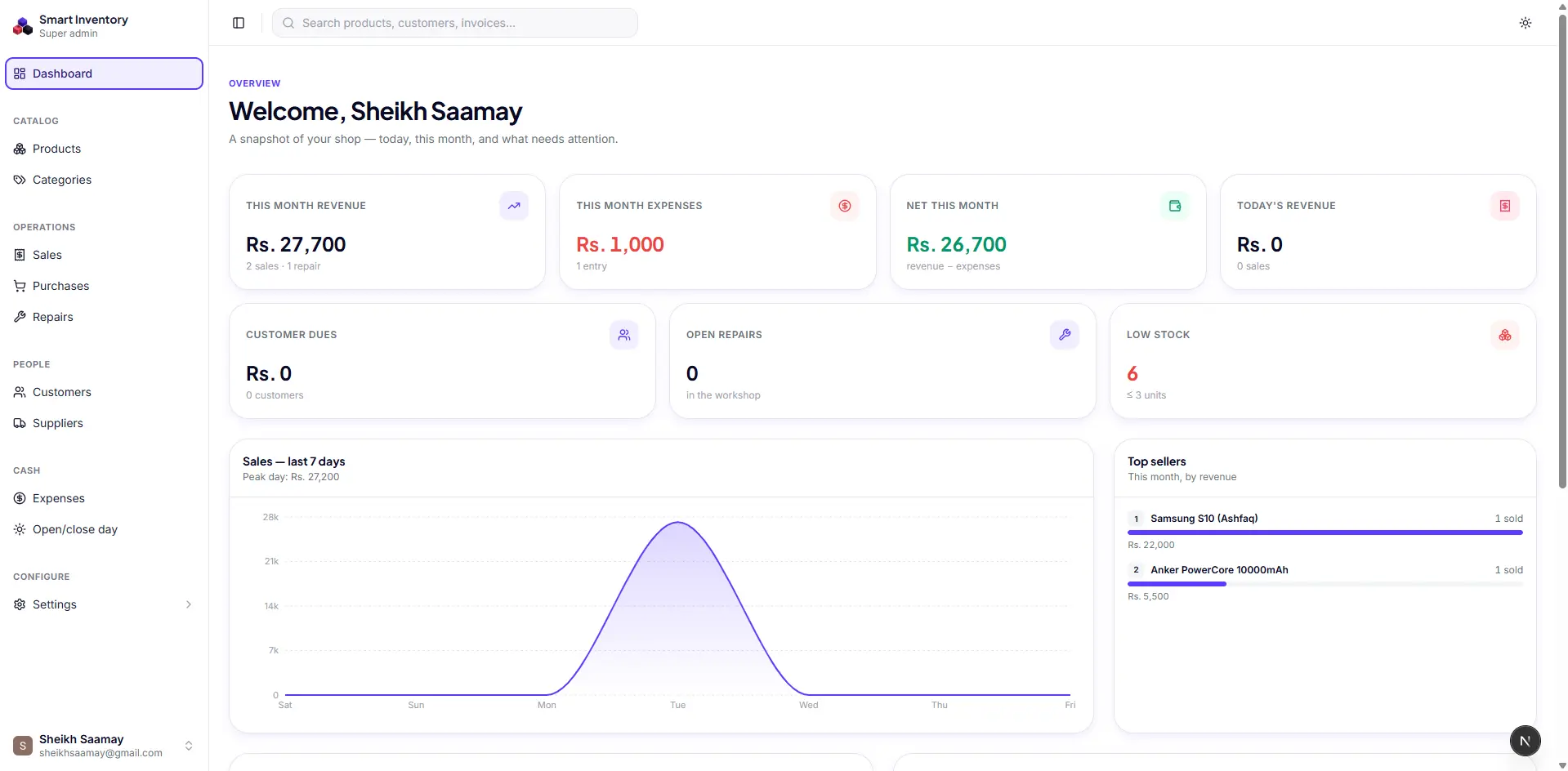The image size is (1568, 771).
Task: Click the boxes icon on Low Stock card
Action: (x=1505, y=335)
